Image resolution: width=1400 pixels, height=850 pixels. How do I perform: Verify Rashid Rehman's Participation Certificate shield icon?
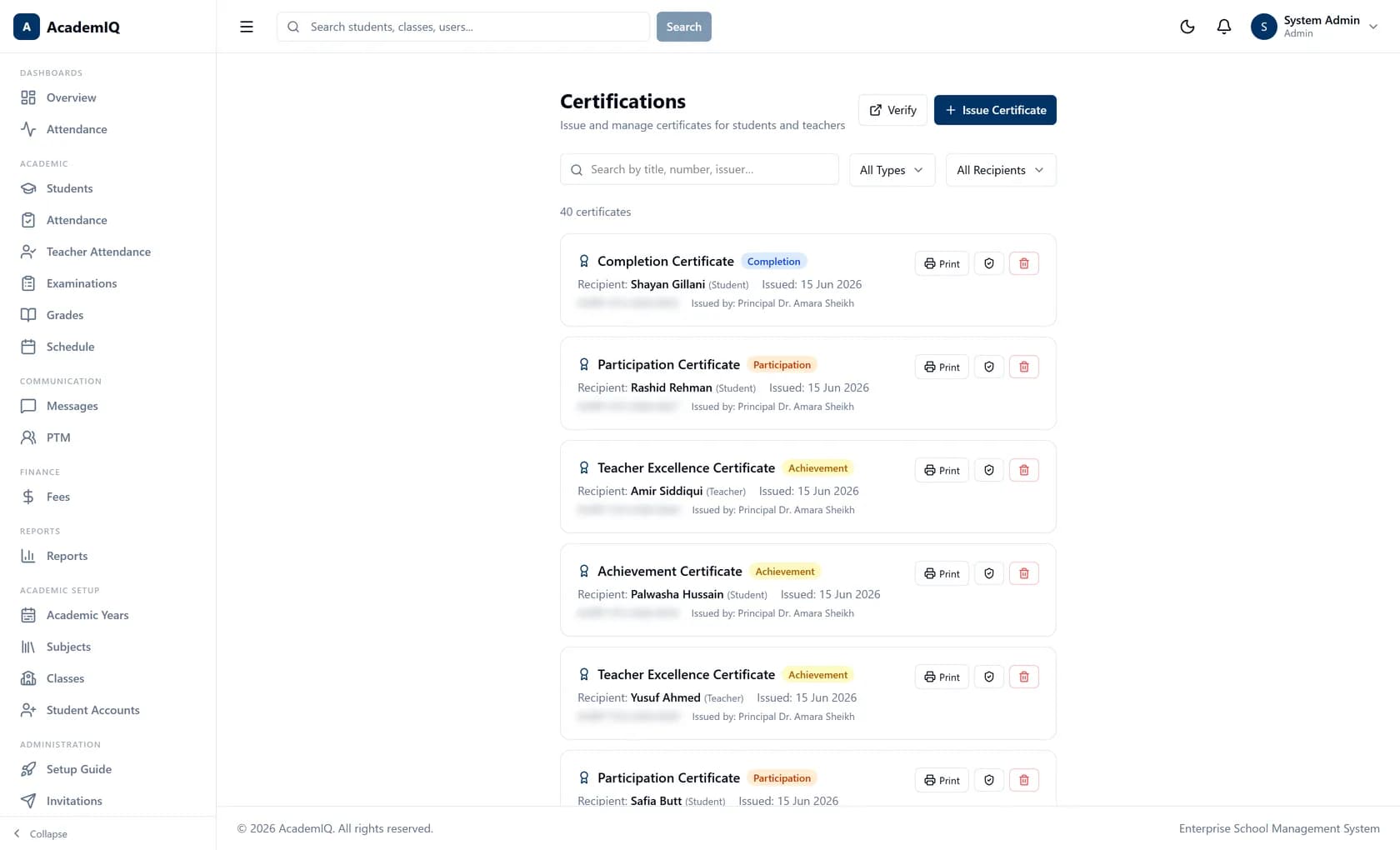tap(989, 367)
